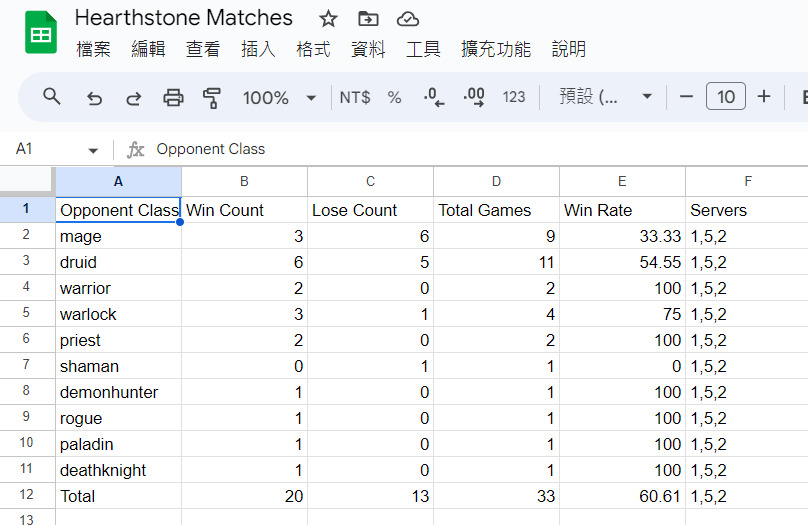Select the deathknight cell
The height and width of the screenshot is (525, 808).
[119, 470]
